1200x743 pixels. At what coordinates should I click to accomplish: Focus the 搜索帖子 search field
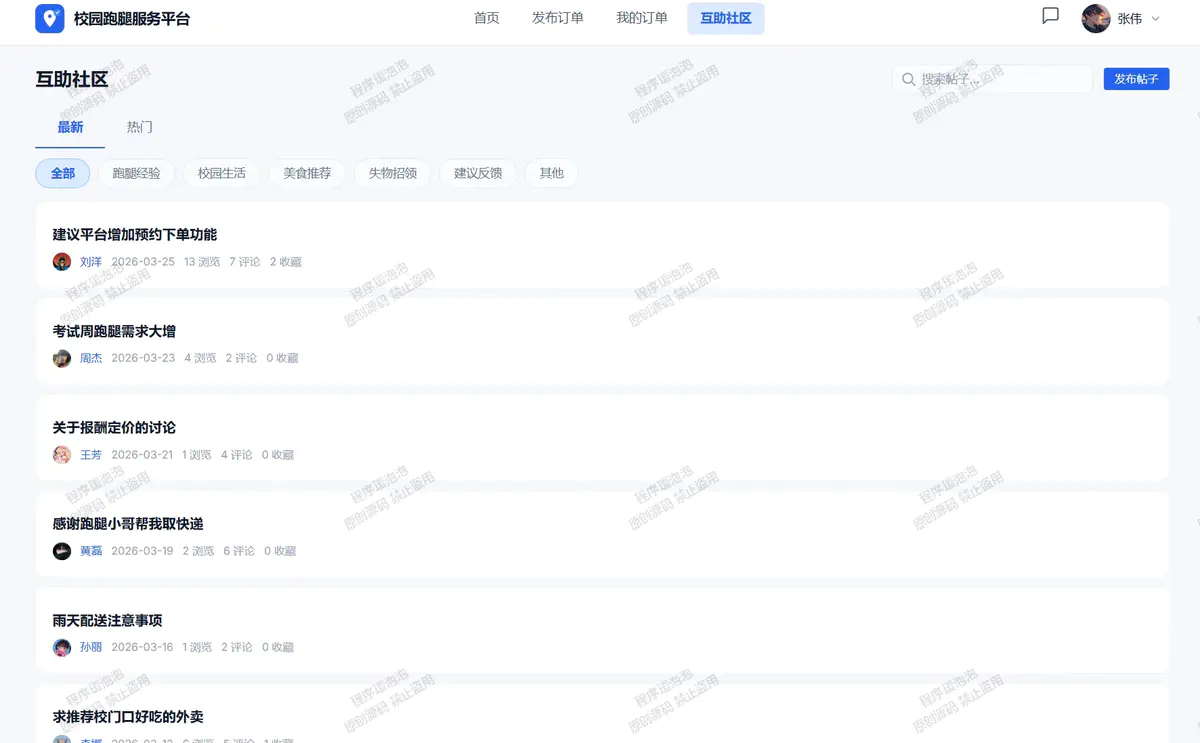(x=993, y=79)
